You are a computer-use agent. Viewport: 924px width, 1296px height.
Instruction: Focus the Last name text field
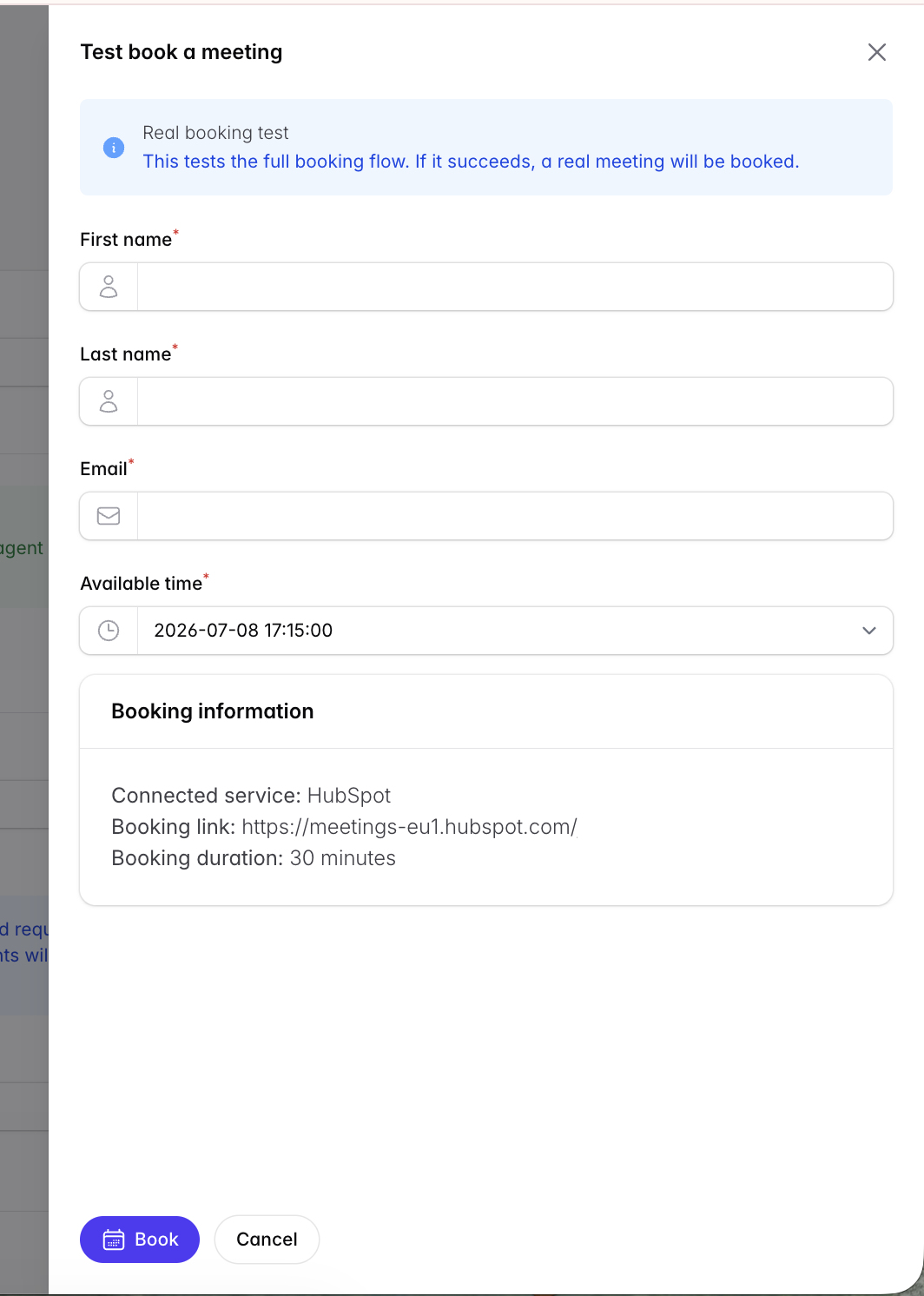[x=515, y=401]
